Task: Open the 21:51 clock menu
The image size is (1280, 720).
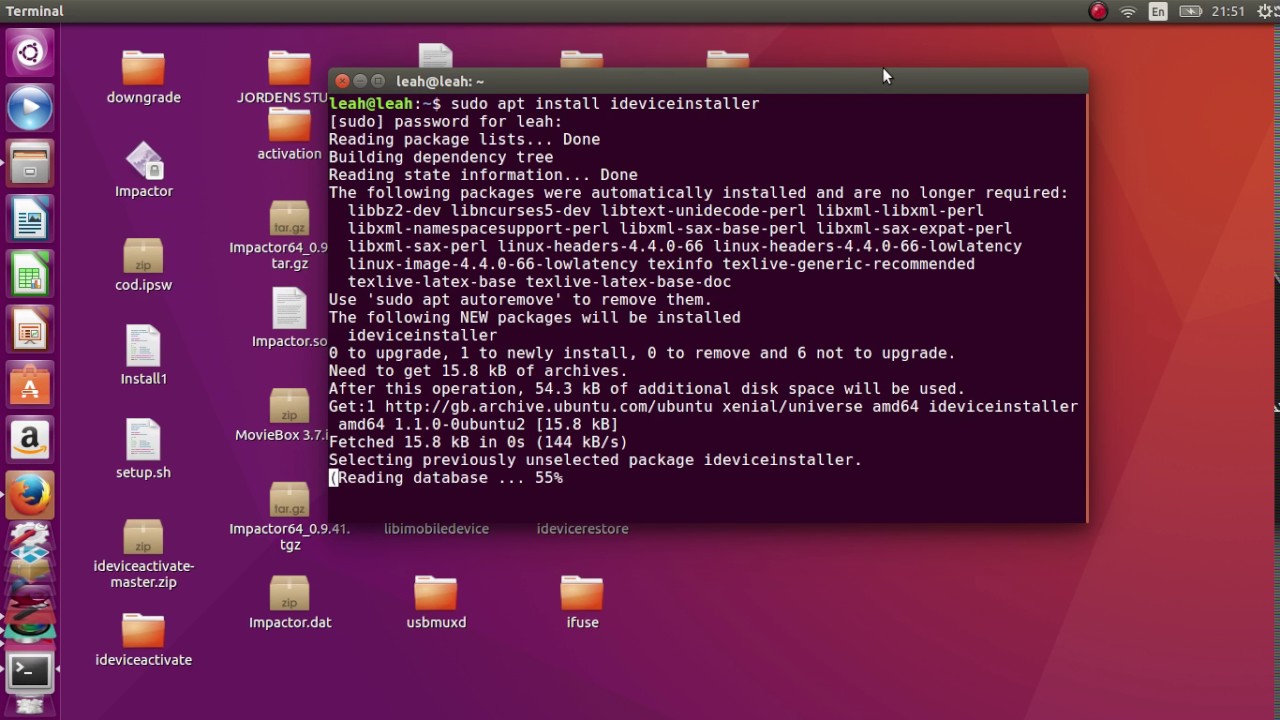Action: [1228, 12]
